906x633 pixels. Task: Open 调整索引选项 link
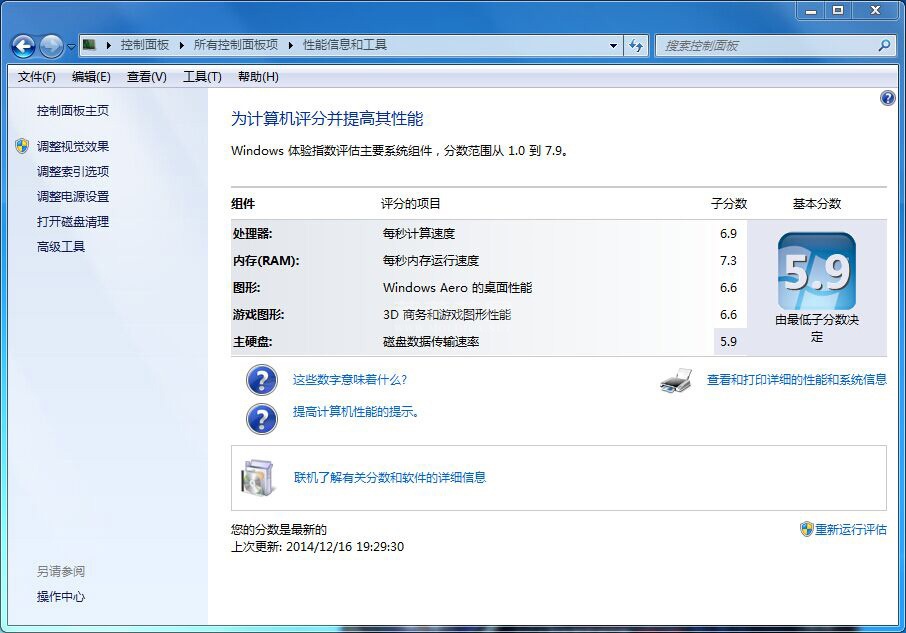pyautogui.click(x=73, y=172)
